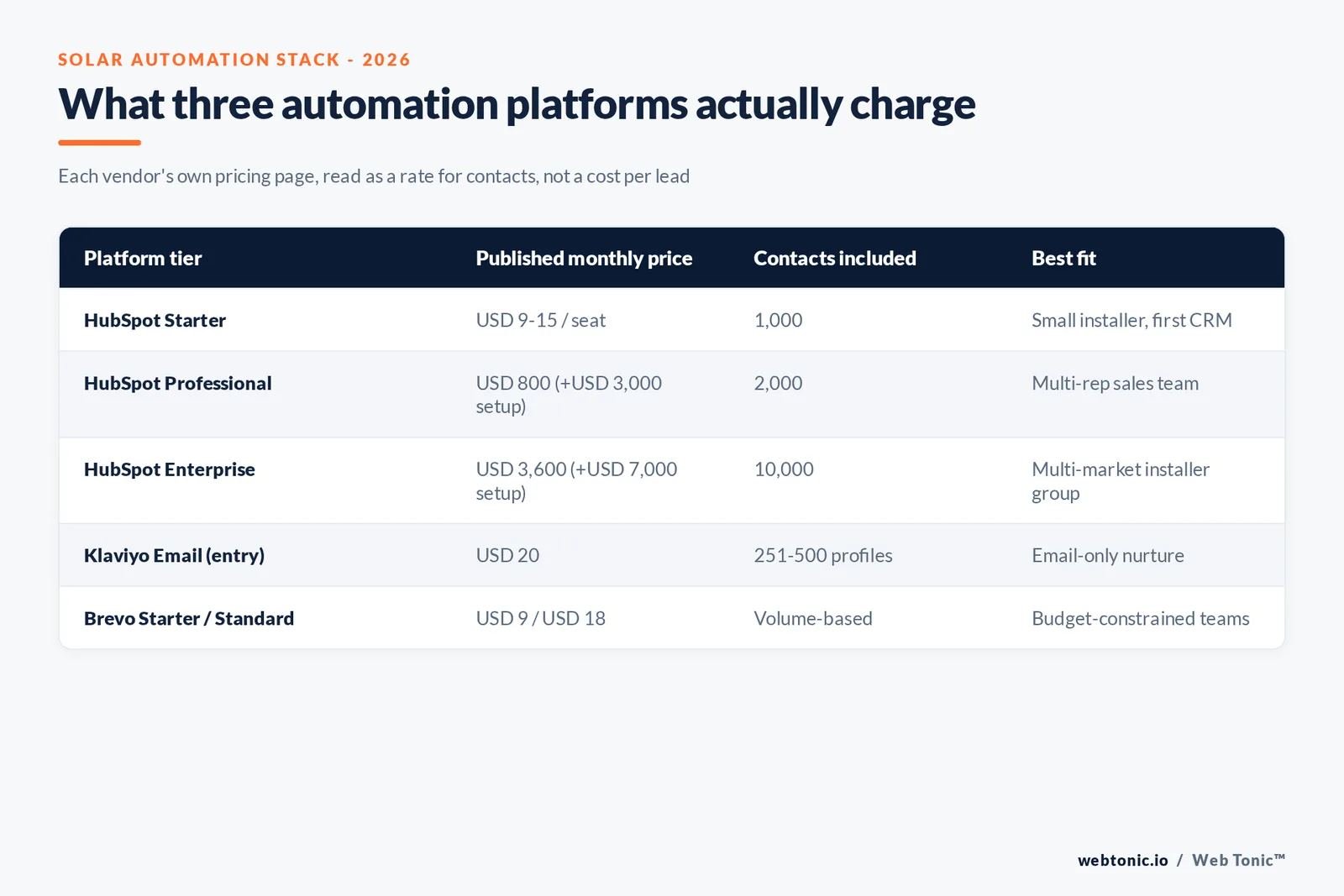Click the 'USD 20' price cell
Screen dimensions: 1344x896
point(507,555)
